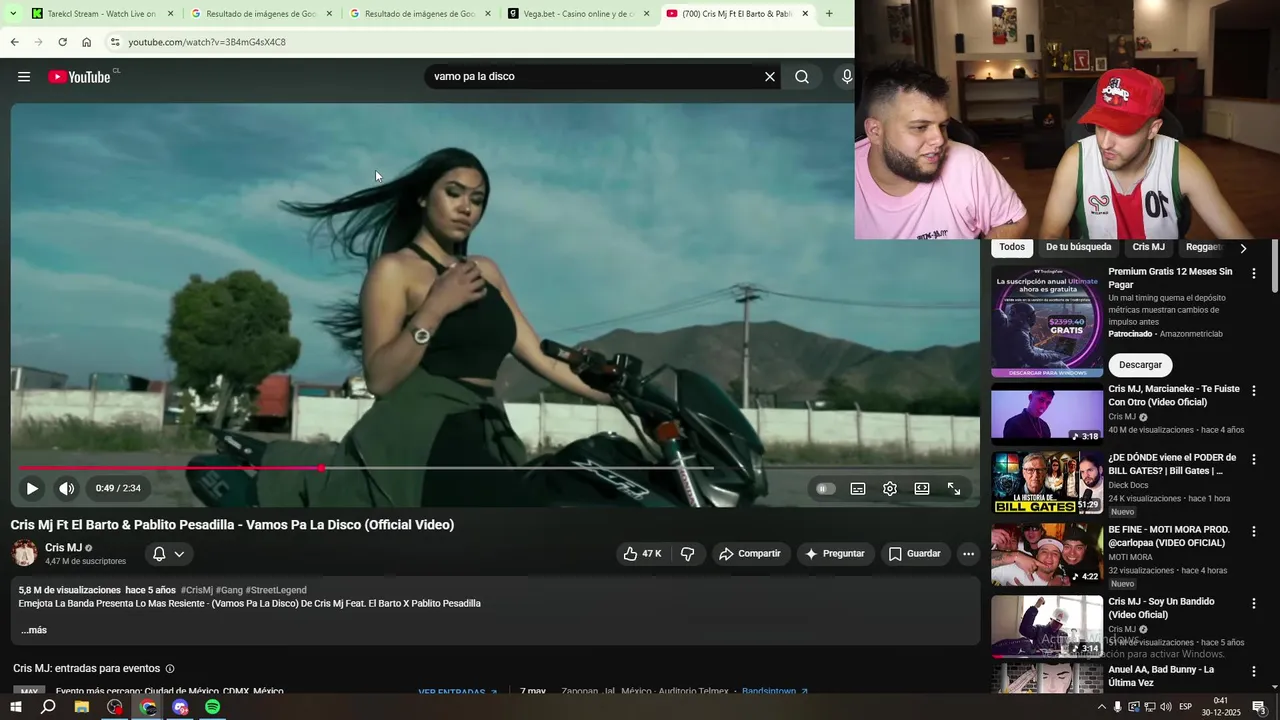This screenshot has width=1280, height=720.
Task: Open the Bill Gates video thumbnail
Action: 1047,482
